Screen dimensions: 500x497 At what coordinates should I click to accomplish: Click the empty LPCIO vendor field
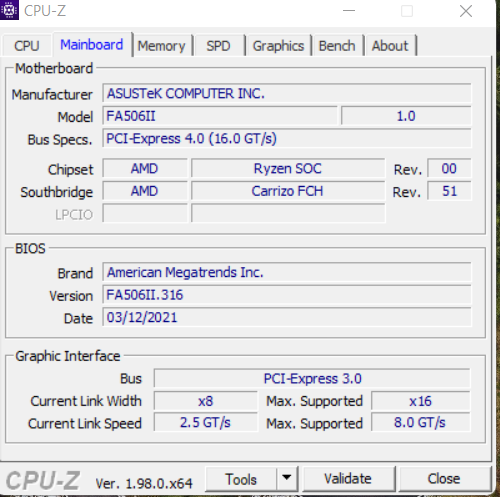coord(145,213)
